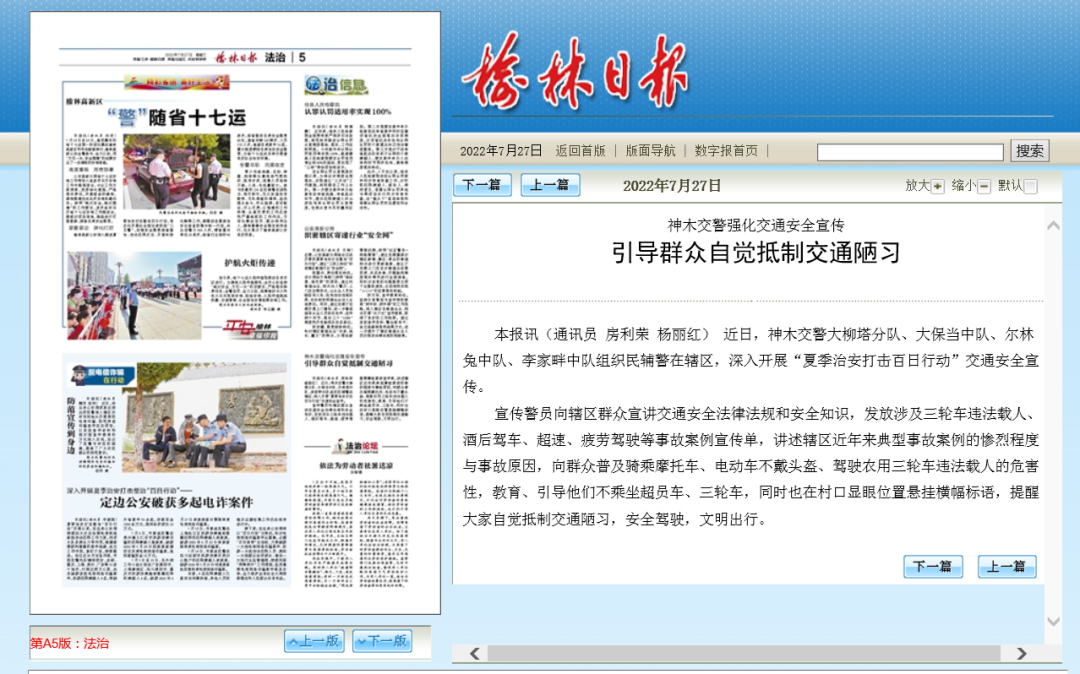Click the 法治论坛 section header icon
The width and height of the screenshot is (1080, 674).
[x=355, y=446]
